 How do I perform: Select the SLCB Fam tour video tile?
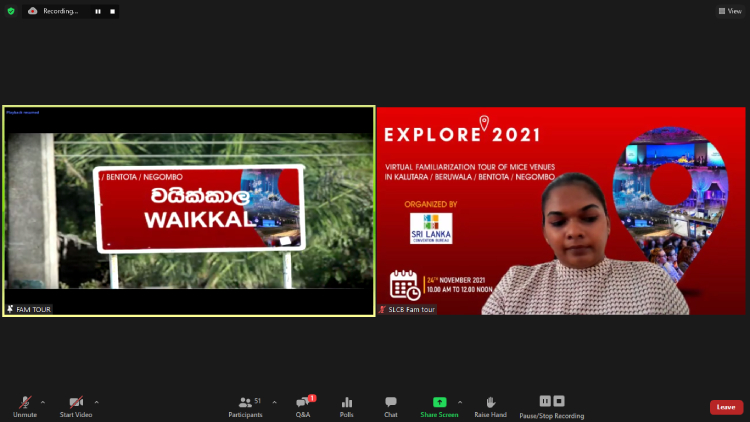point(561,211)
